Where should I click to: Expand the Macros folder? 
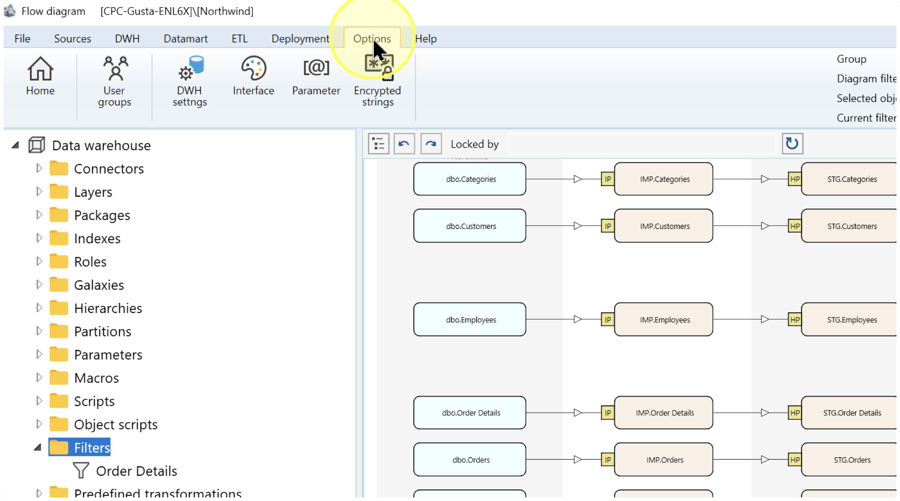[x=38, y=378]
